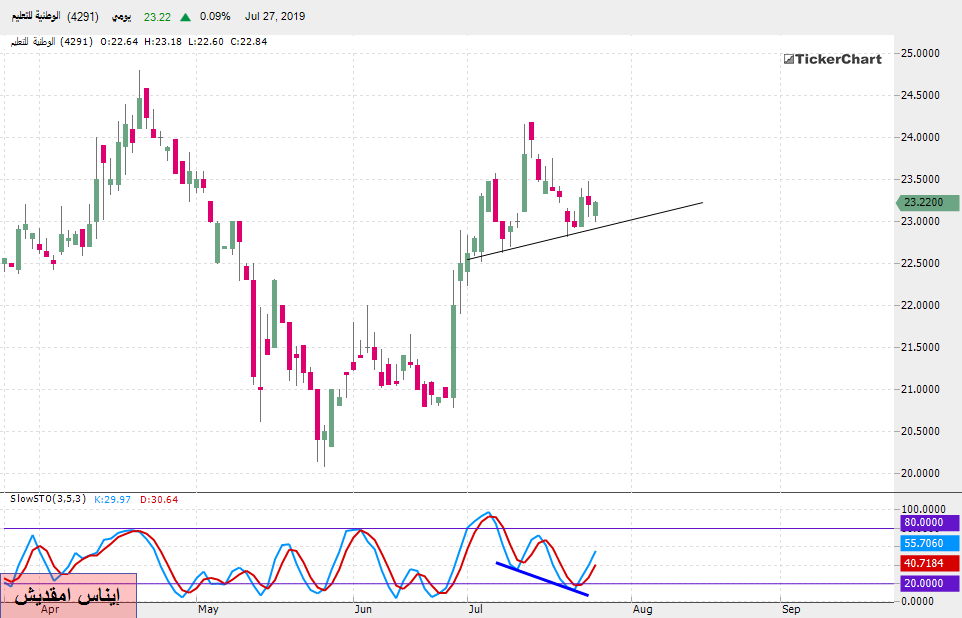Select the thick blue line on stochastic panel
This screenshot has height=618, width=962.
click(x=541, y=579)
